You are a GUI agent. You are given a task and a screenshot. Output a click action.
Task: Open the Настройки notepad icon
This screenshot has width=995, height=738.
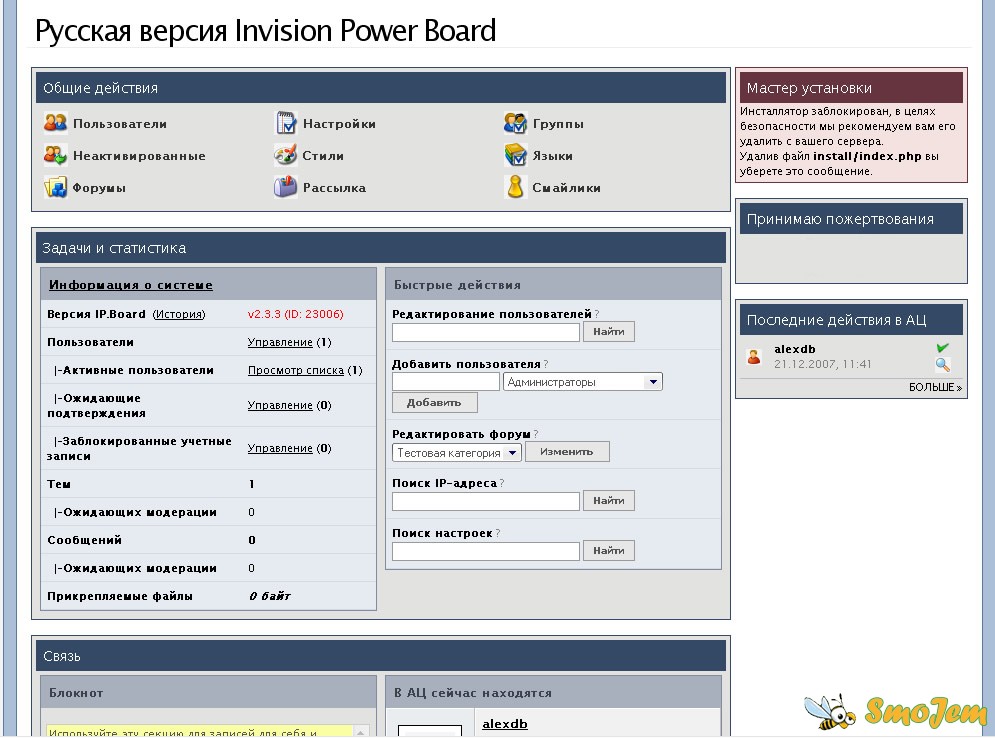(286, 122)
